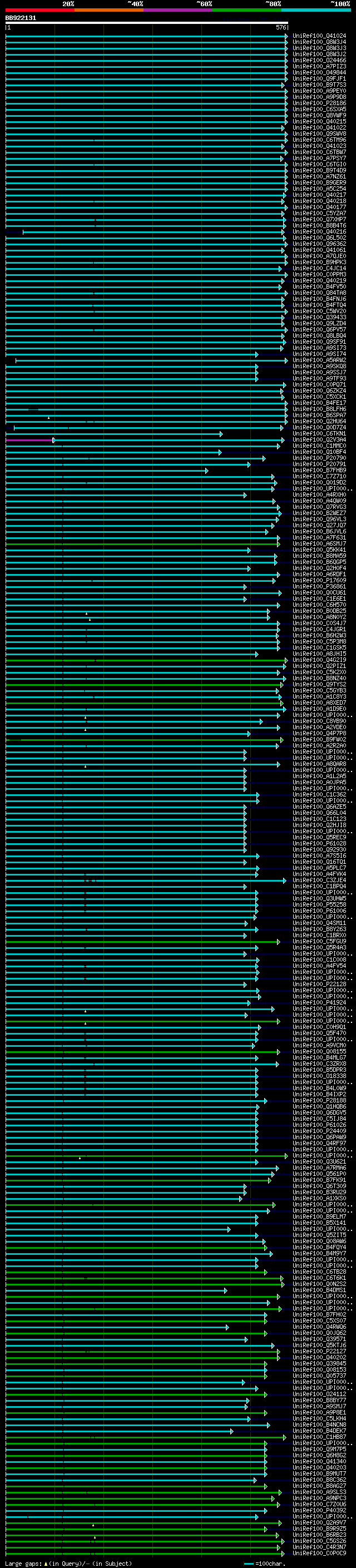The height and width of the screenshot is (1568, 356).
Task: Select hit label UniRef100_A6SMJ7
Action: point(319,543)
